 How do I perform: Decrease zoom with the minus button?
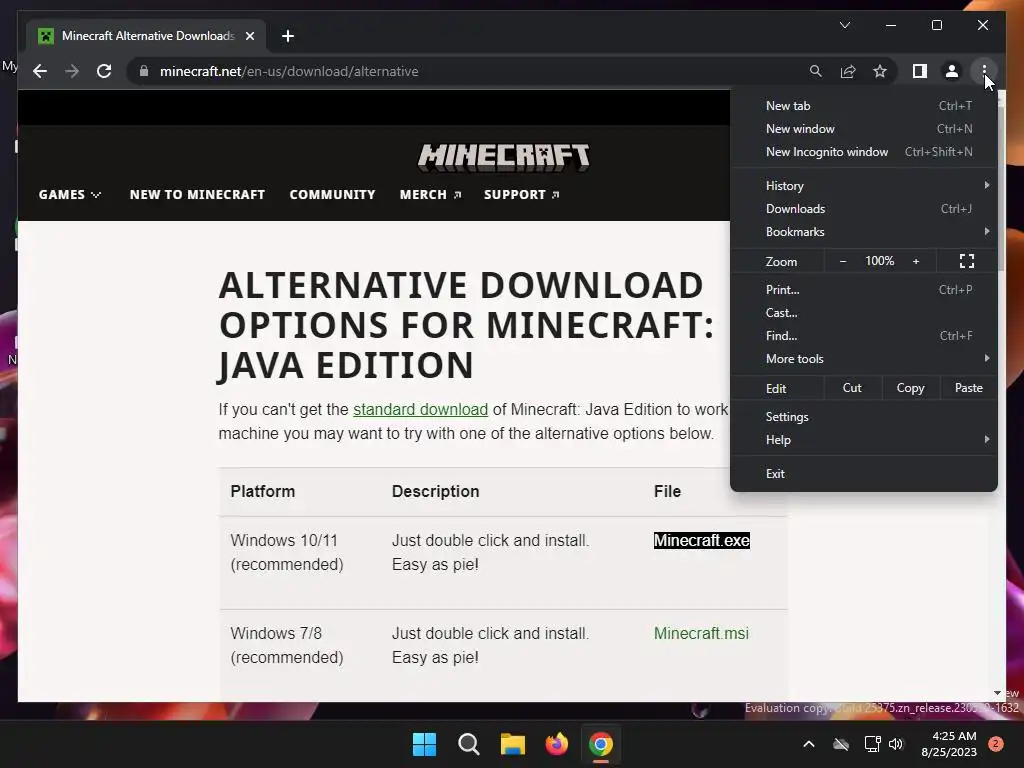coord(842,261)
